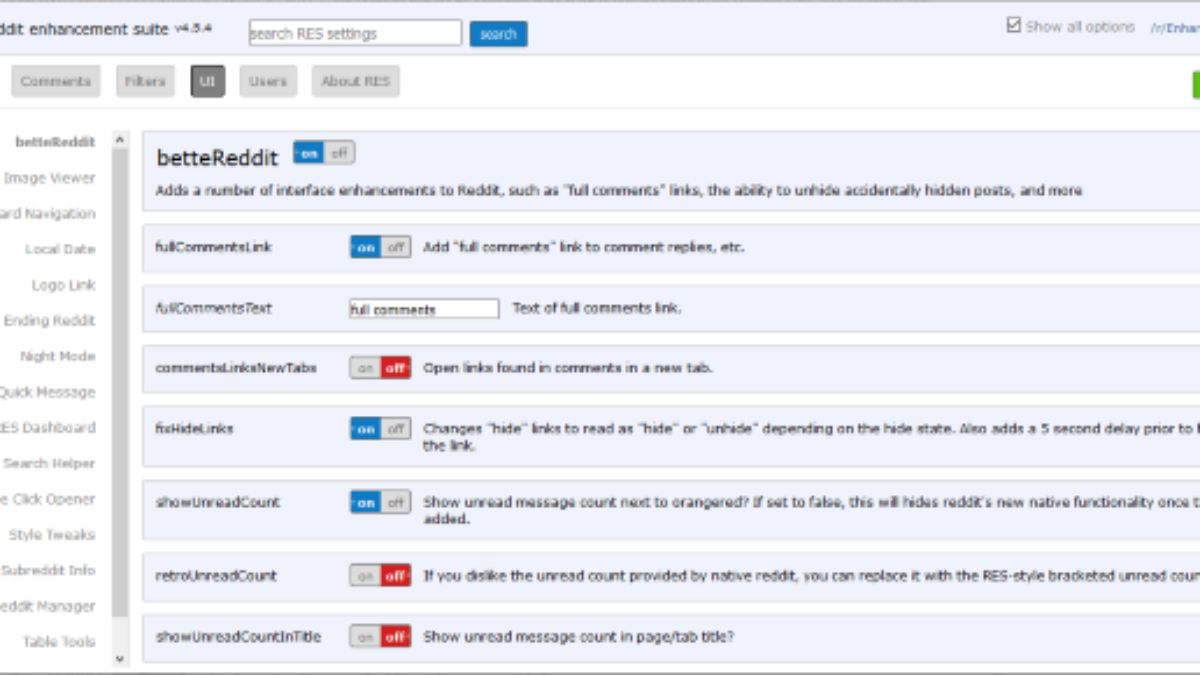Click the module list scroll up arrow

[x=120, y=140]
